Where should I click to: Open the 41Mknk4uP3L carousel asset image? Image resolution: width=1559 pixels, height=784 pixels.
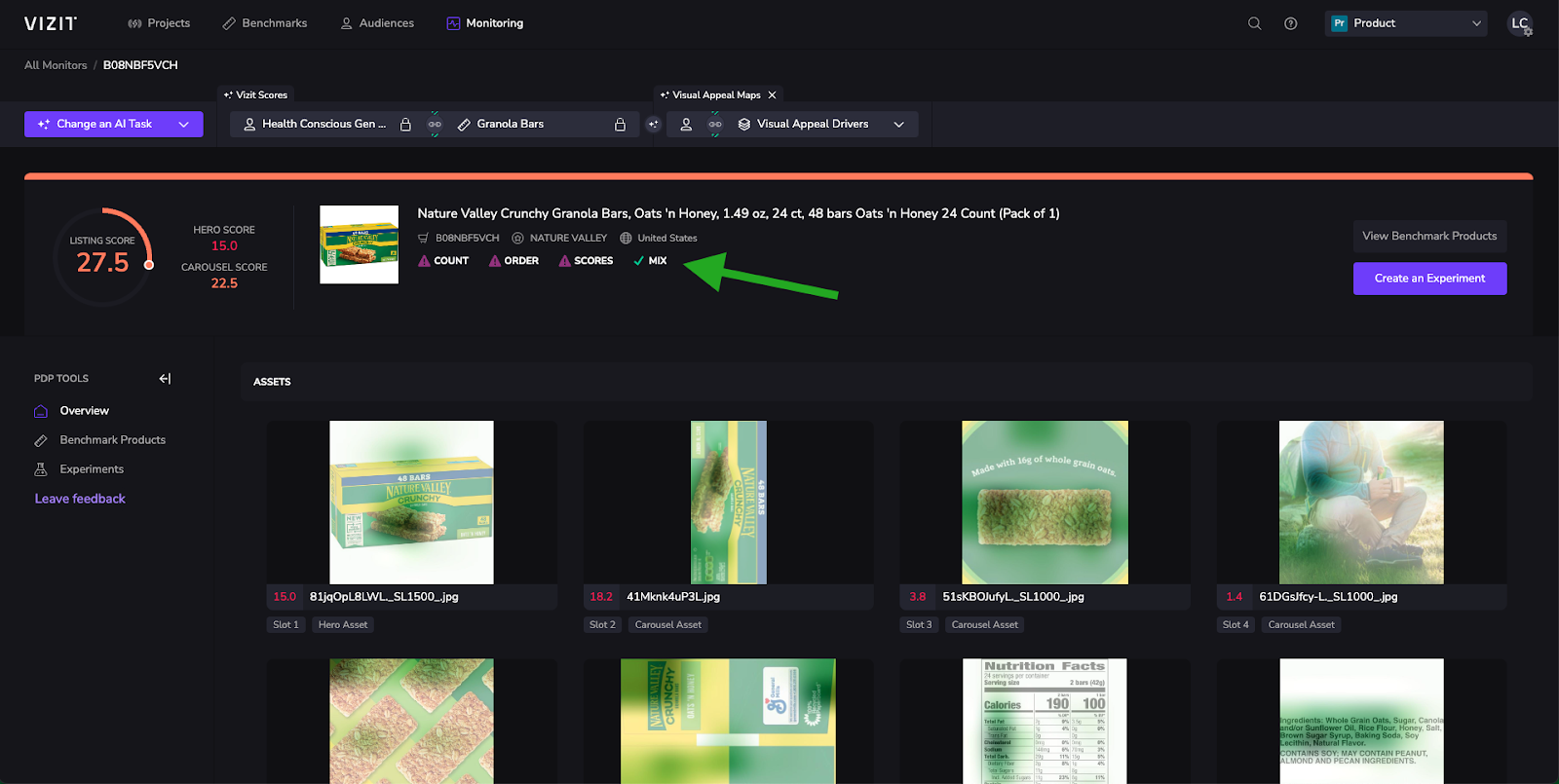point(729,503)
